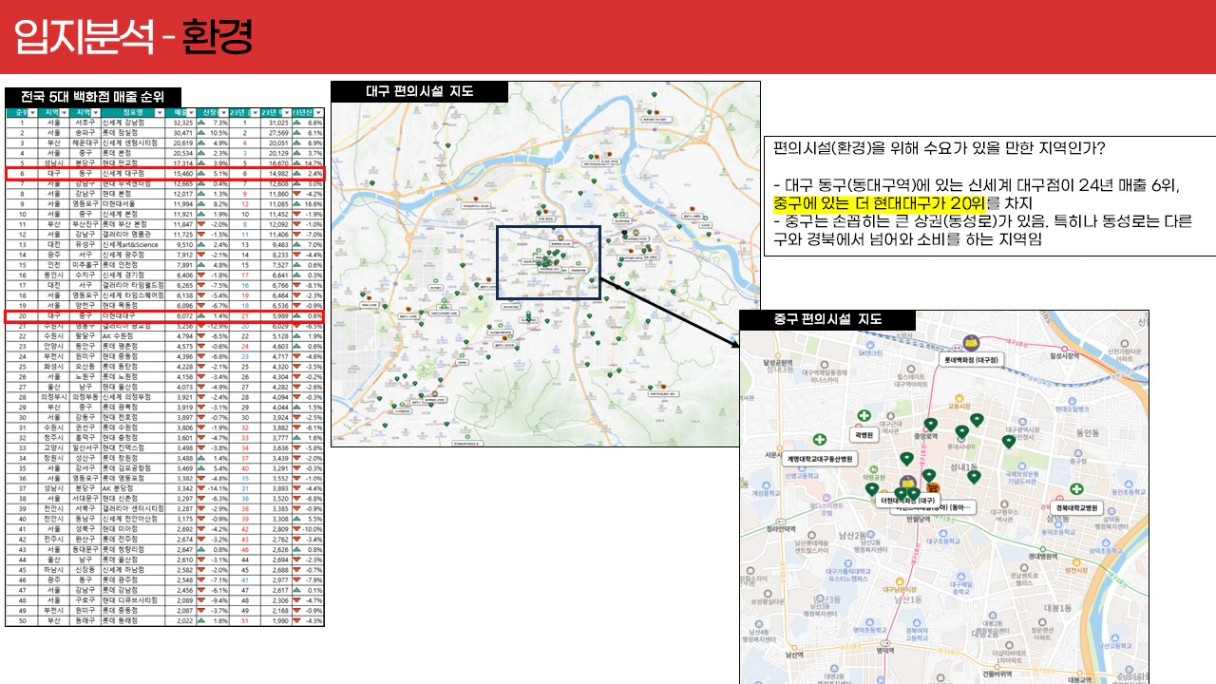Image resolution: width=1216 pixels, height=684 pixels.
Task: Click the 신세계 하남점 store cell
Action: 135,570
